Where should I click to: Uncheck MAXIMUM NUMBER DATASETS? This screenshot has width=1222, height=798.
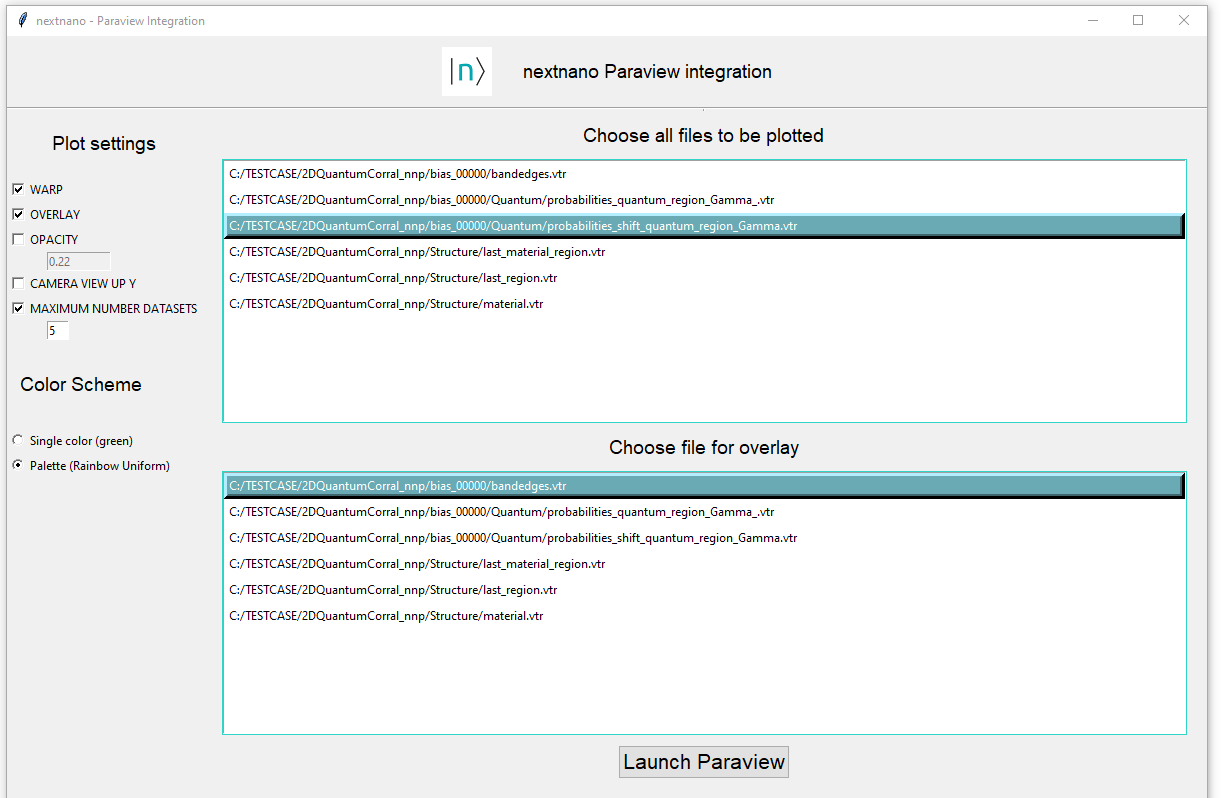[x=17, y=308]
